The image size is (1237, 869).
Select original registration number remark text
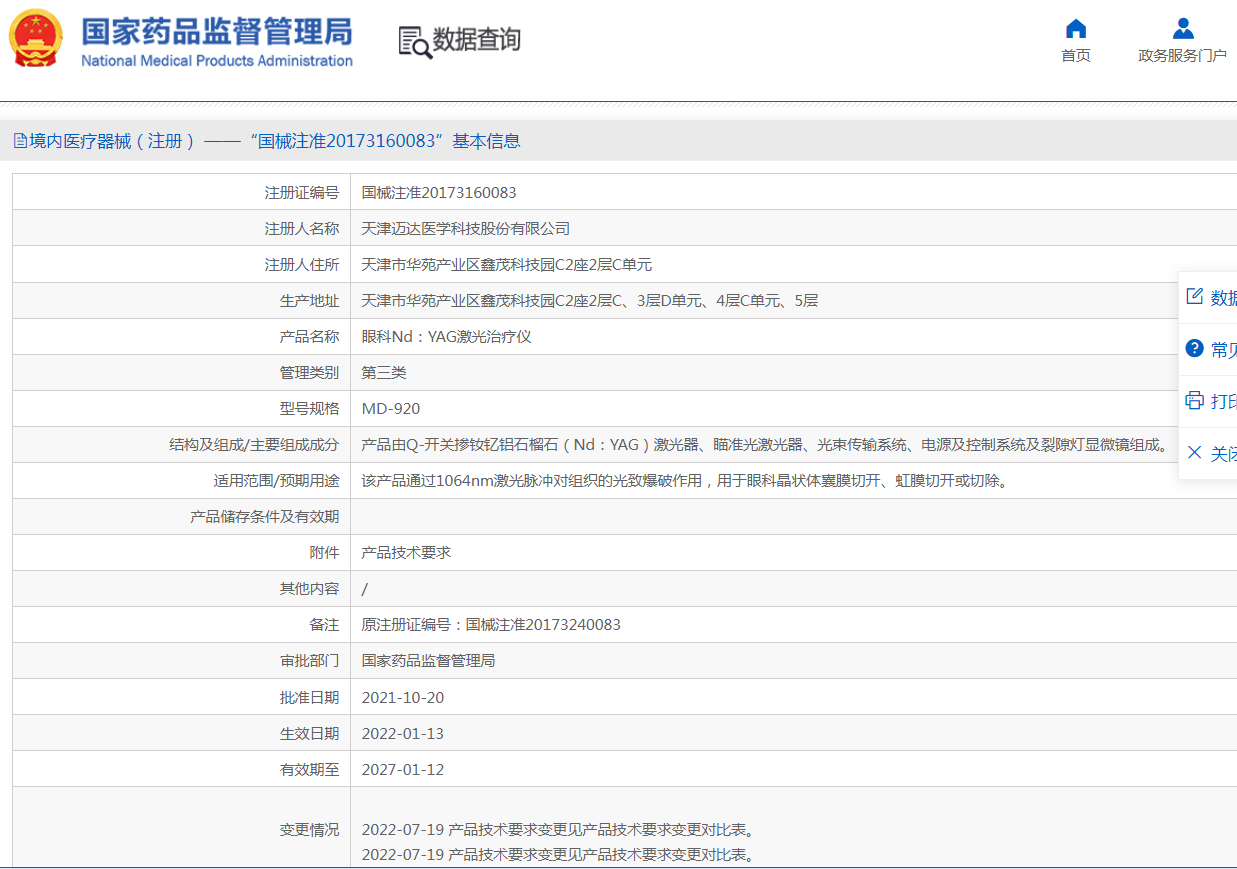click(x=491, y=625)
